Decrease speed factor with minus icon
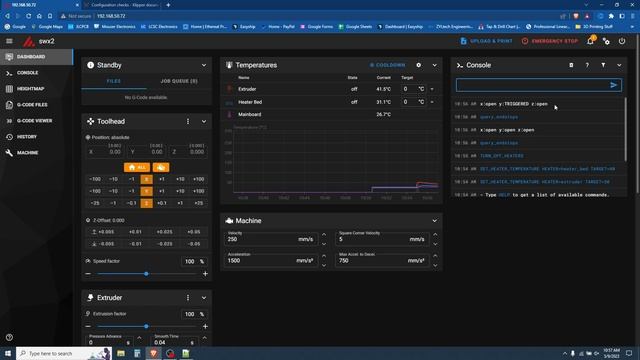This screenshot has width=640, height=360. coord(88,274)
